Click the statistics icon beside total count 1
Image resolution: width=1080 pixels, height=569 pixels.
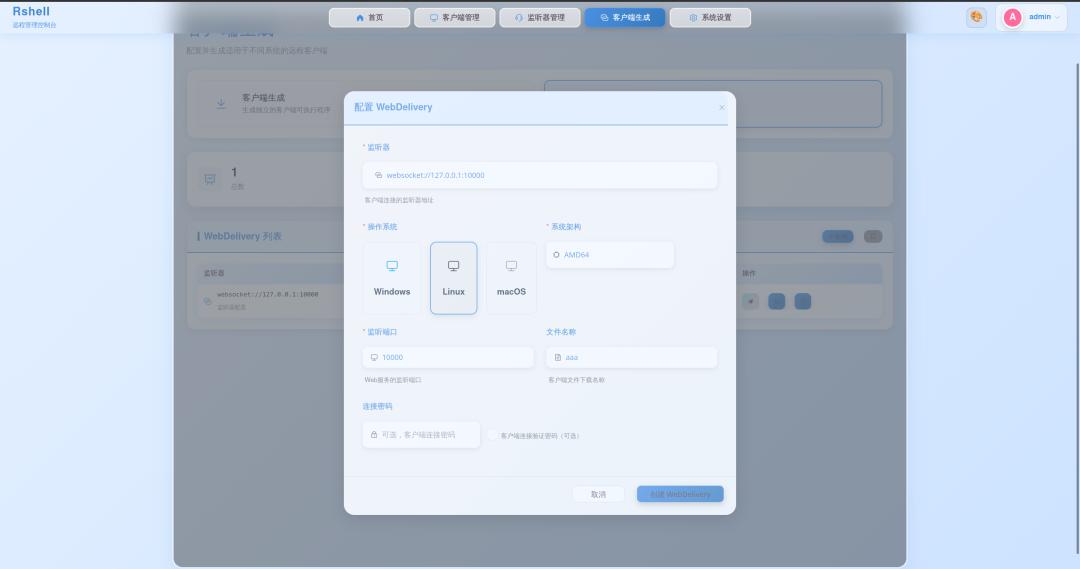pyautogui.click(x=210, y=179)
